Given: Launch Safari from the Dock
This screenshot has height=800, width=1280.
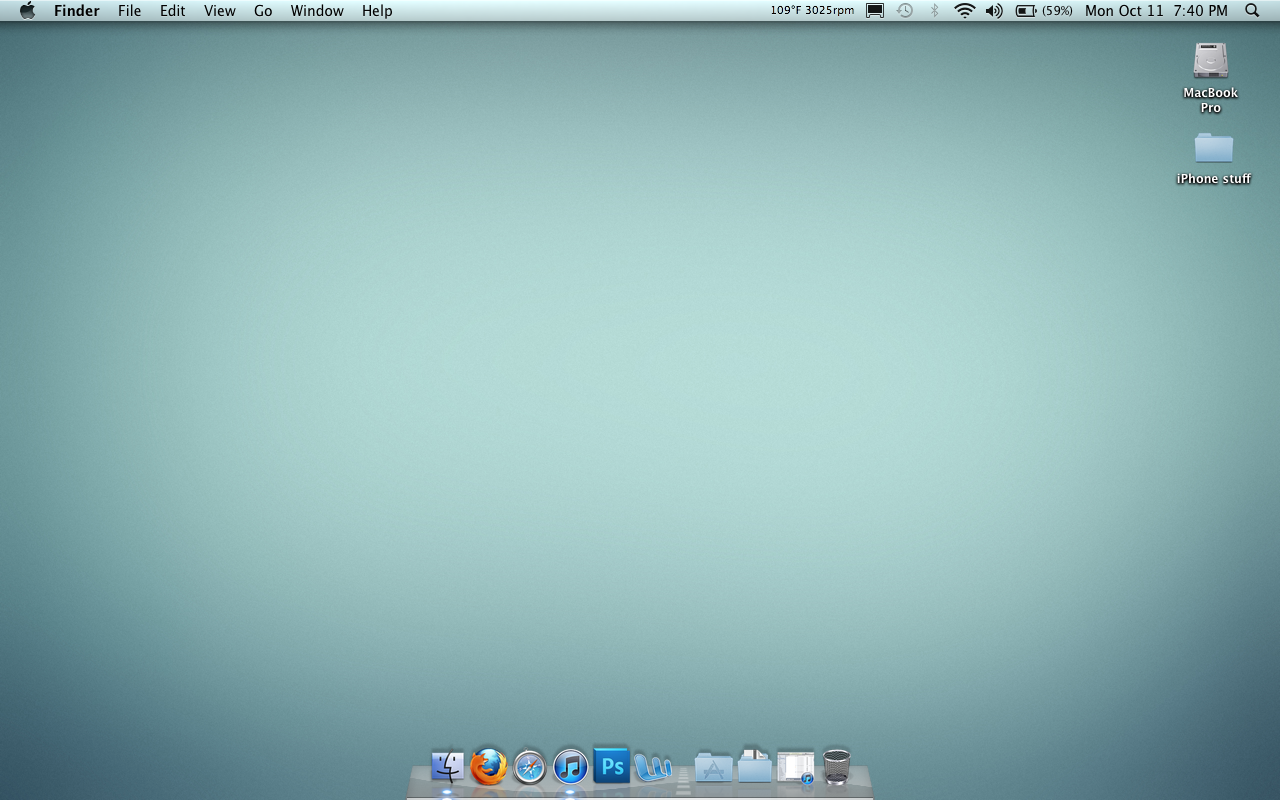Looking at the screenshot, I should [x=529, y=768].
